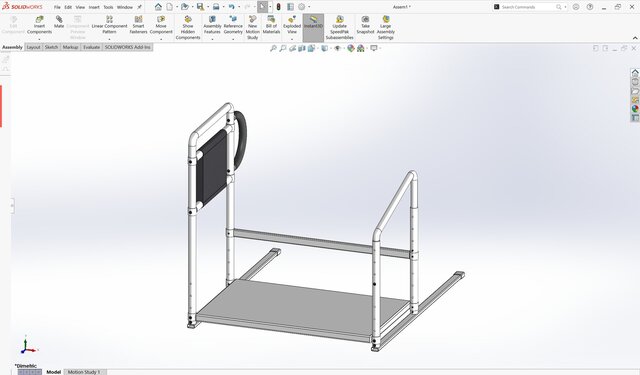Select the Mate tool

coord(59,22)
